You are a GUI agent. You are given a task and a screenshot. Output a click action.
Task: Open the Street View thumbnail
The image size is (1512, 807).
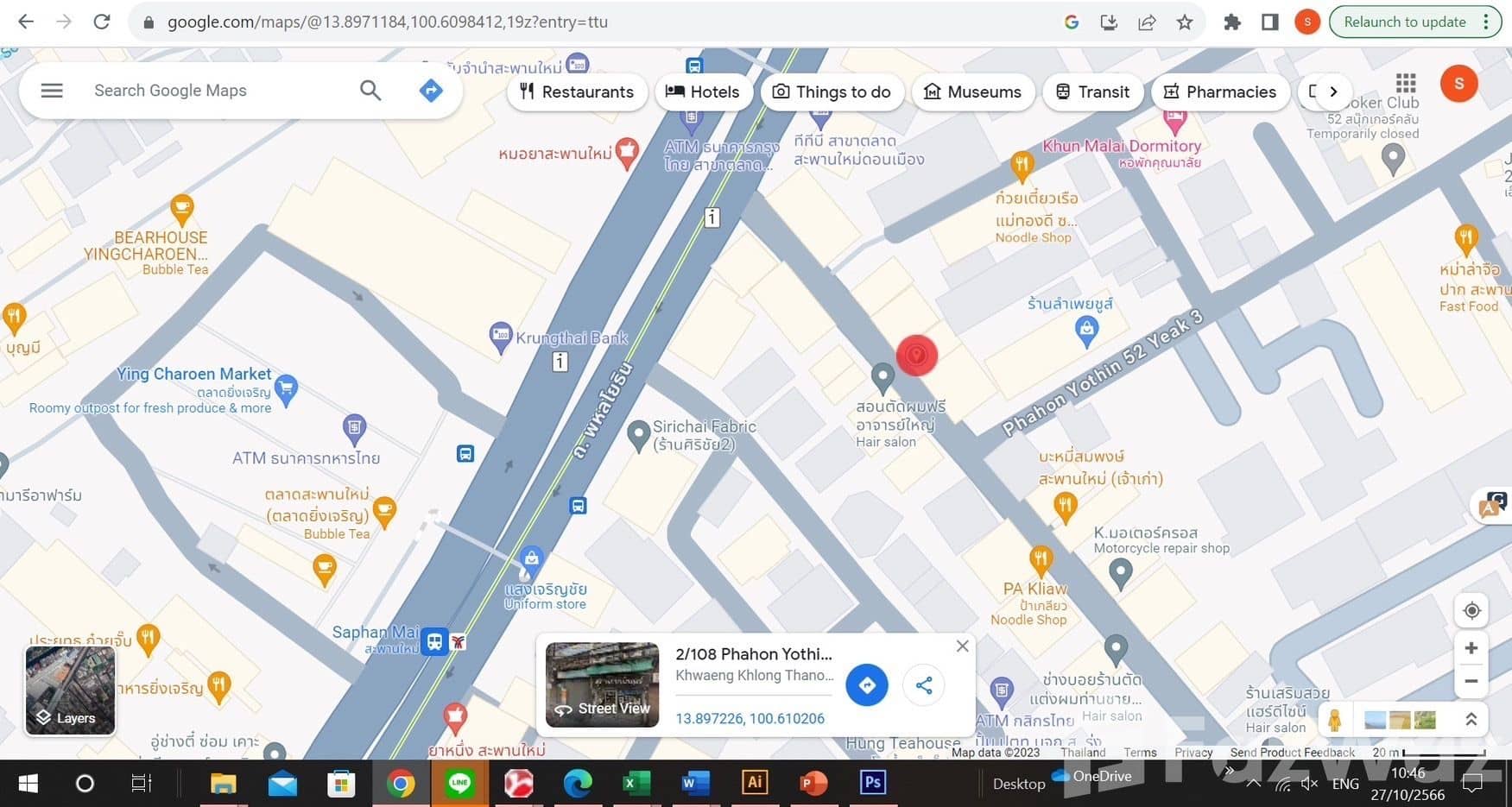602,684
